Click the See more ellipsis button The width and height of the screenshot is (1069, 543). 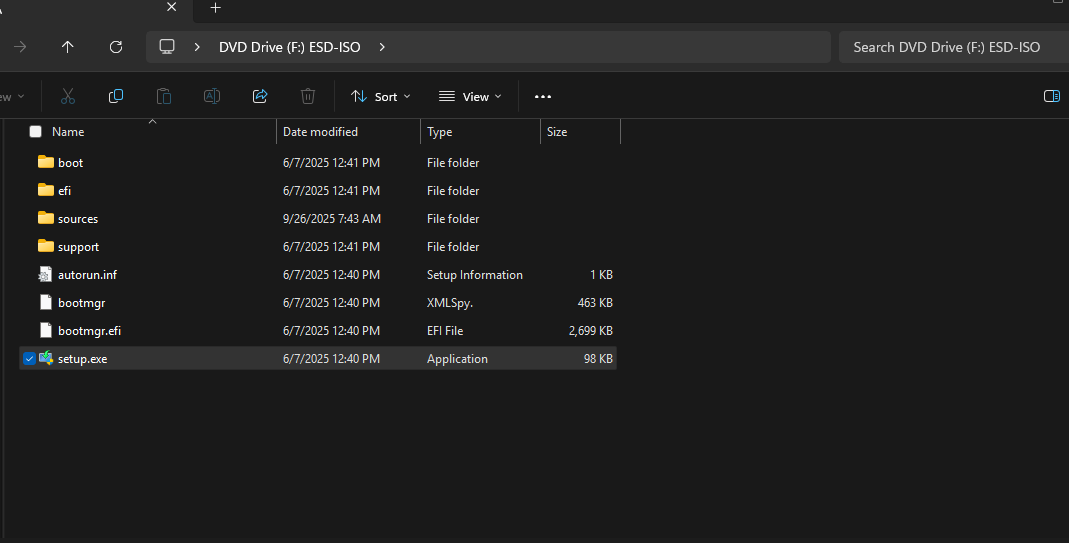[x=543, y=97]
